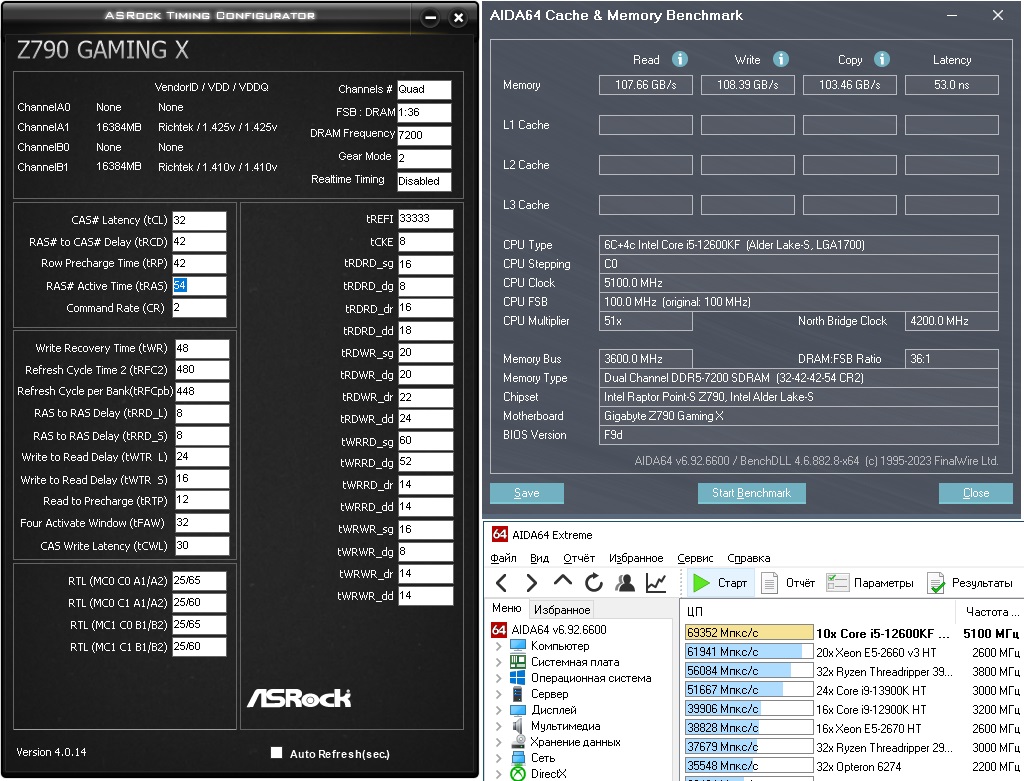Click the 69352 Мпкс/с score bar

click(x=749, y=633)
